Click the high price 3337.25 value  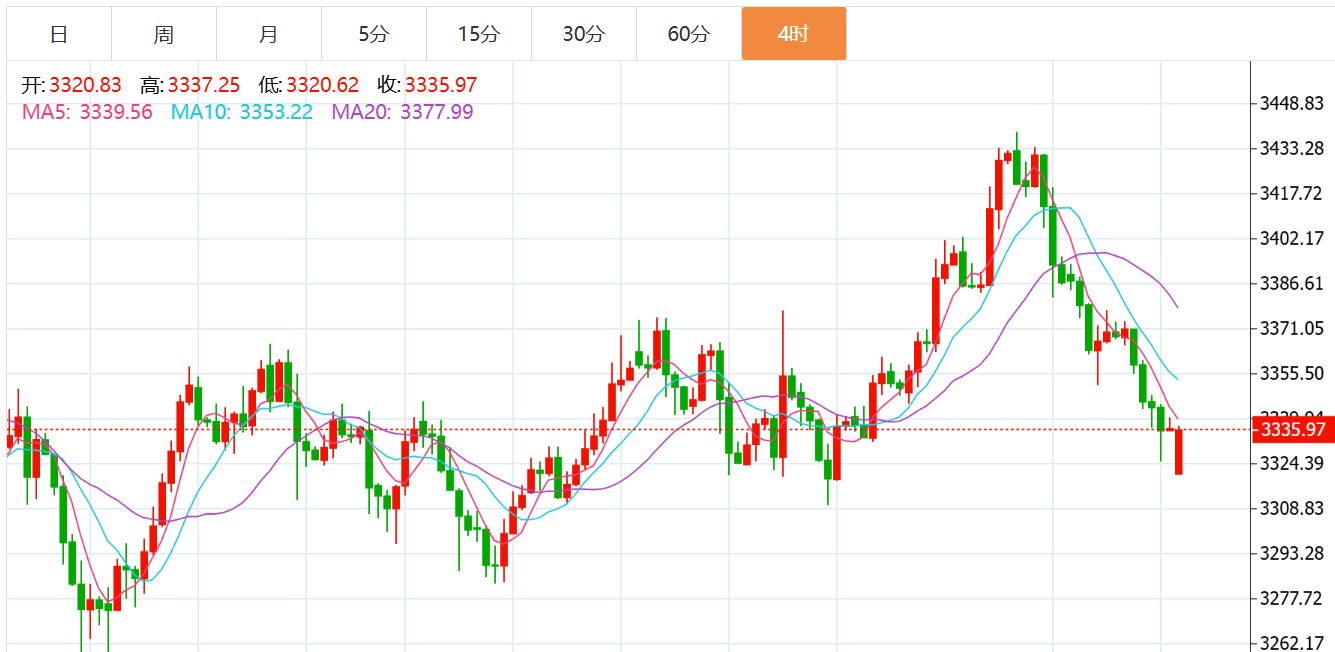pos(204,86)
